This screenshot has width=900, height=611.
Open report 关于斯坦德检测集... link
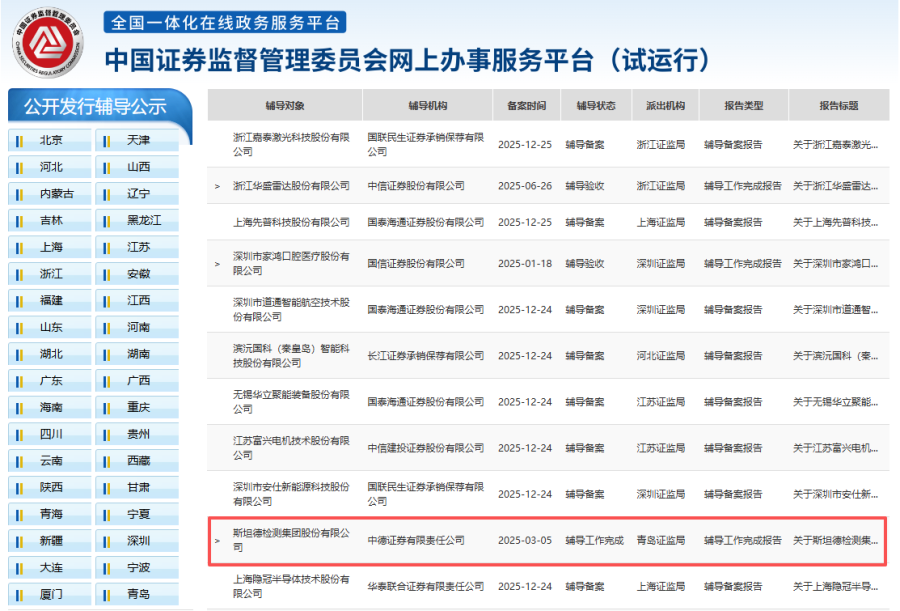[834, 541]
